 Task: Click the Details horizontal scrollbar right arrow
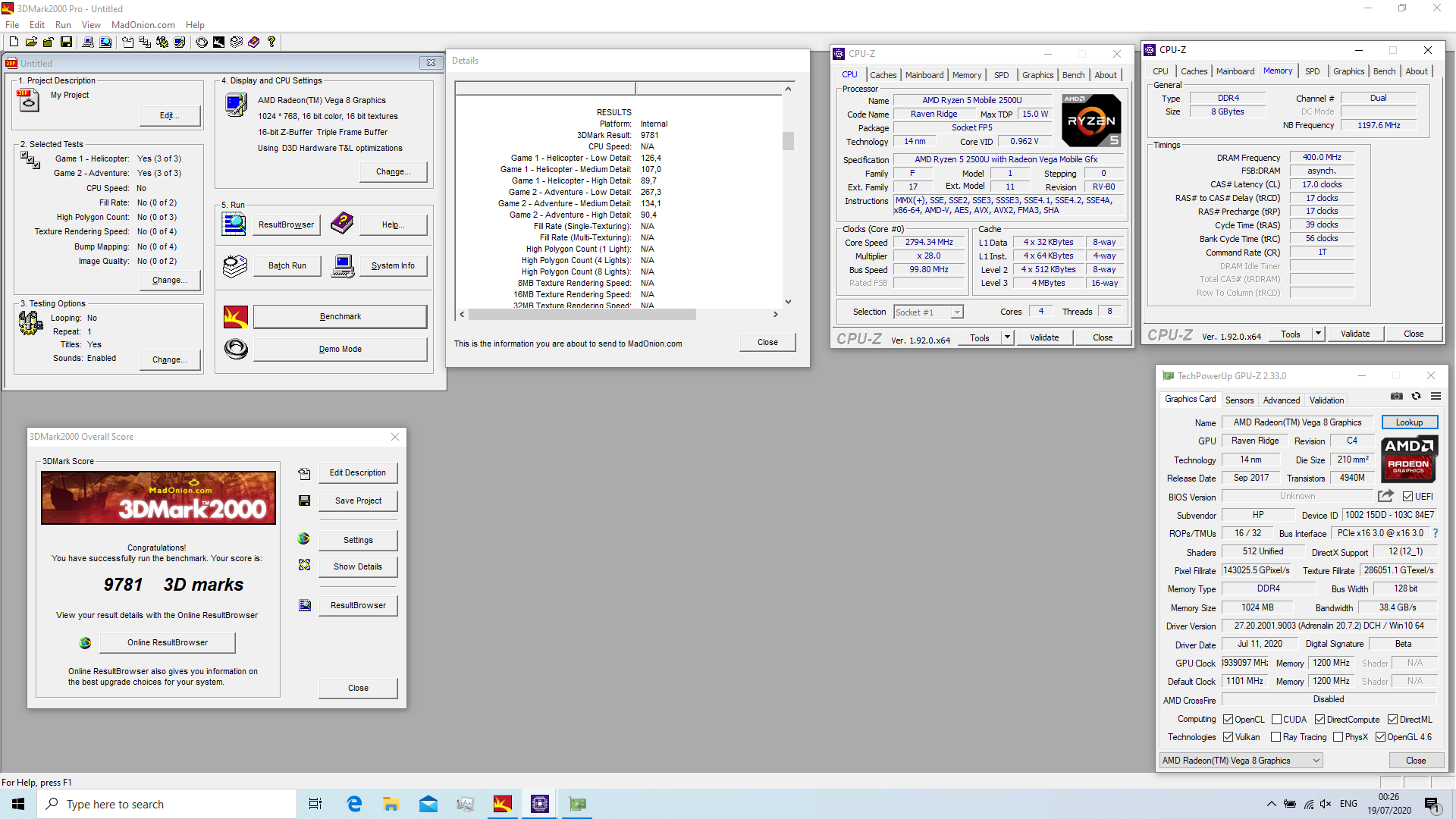coord(775,314)
